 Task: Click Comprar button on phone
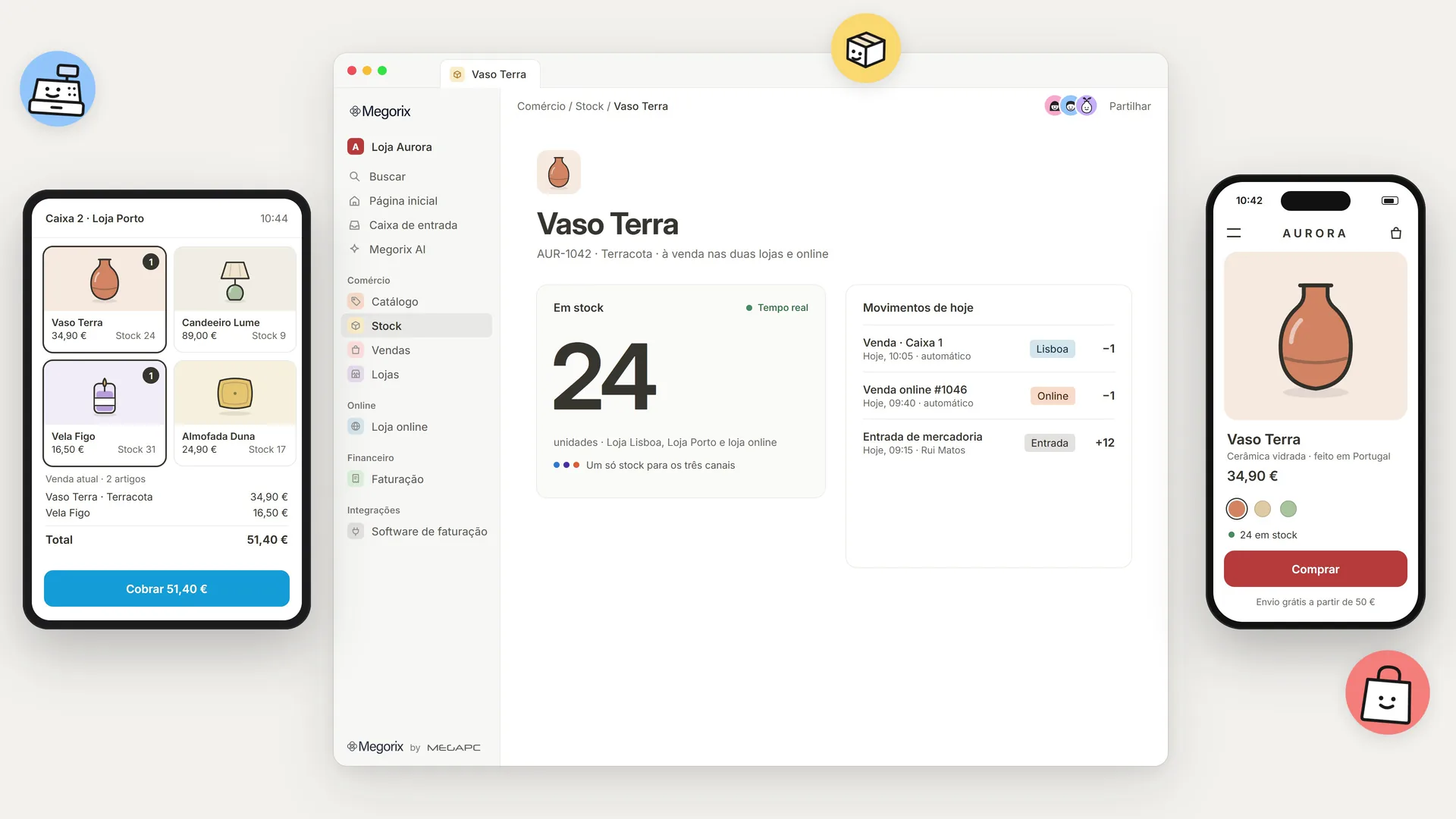(x=1316, y=569)
